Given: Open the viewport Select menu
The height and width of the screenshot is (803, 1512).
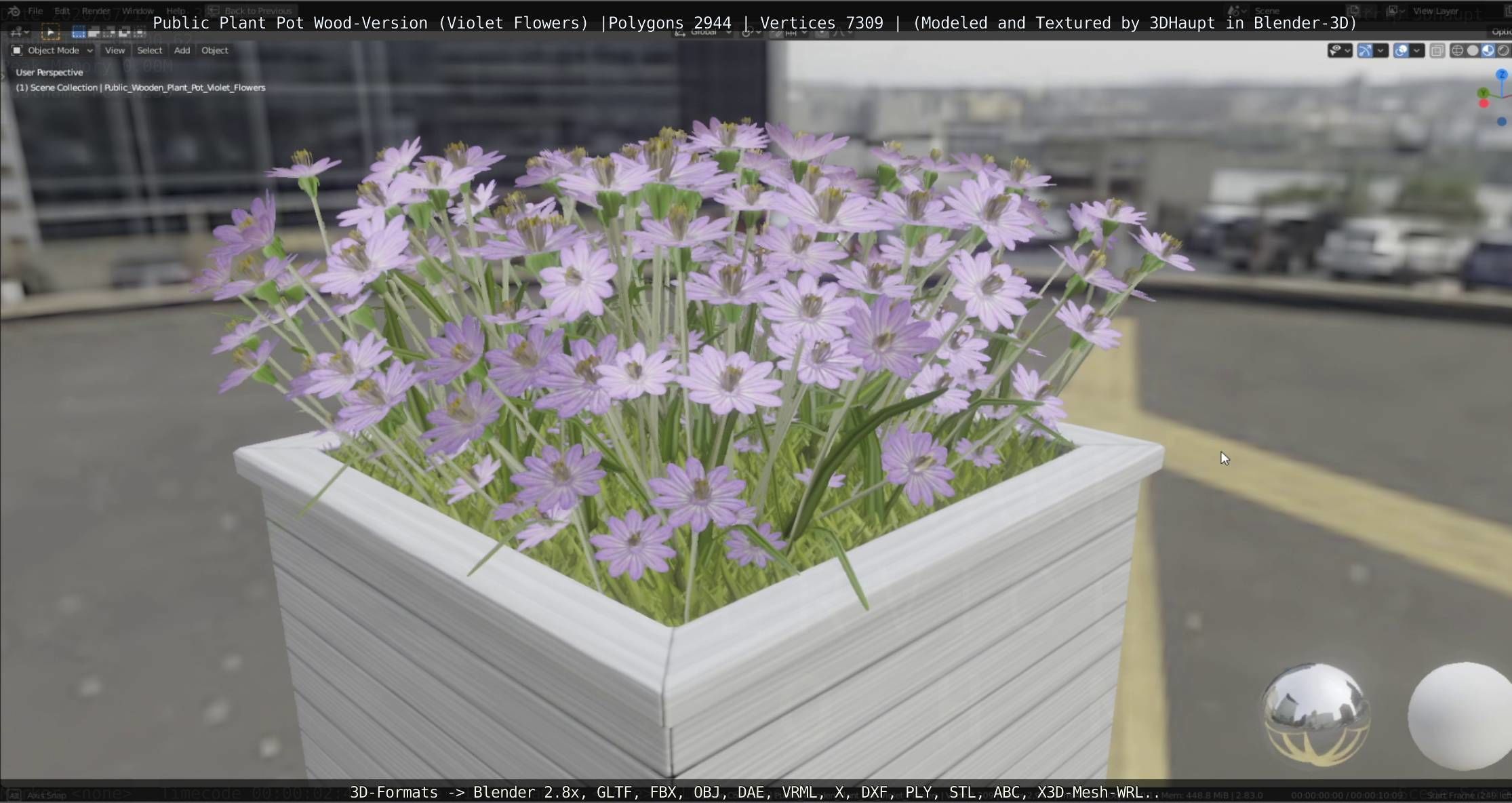Looking at the screenshot, I should click(149, 50).
